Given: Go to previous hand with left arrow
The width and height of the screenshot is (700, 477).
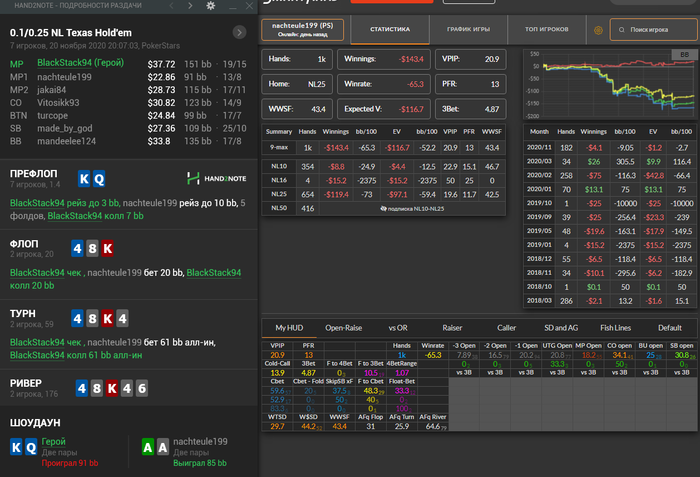Looking at the screenshot, I should 171,6.
